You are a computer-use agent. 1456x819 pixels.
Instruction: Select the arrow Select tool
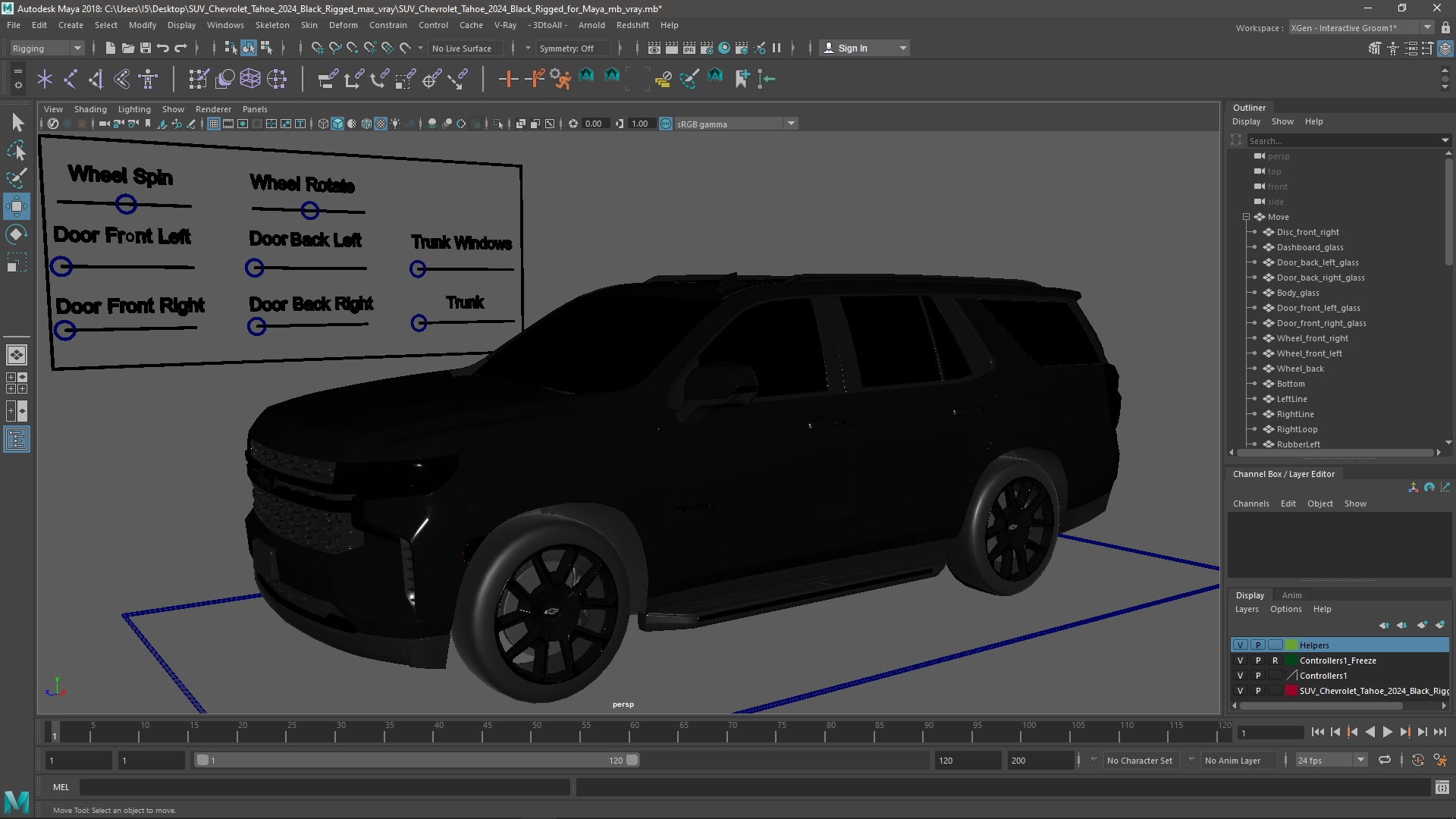pyautogui.click(x=17, y=122)
